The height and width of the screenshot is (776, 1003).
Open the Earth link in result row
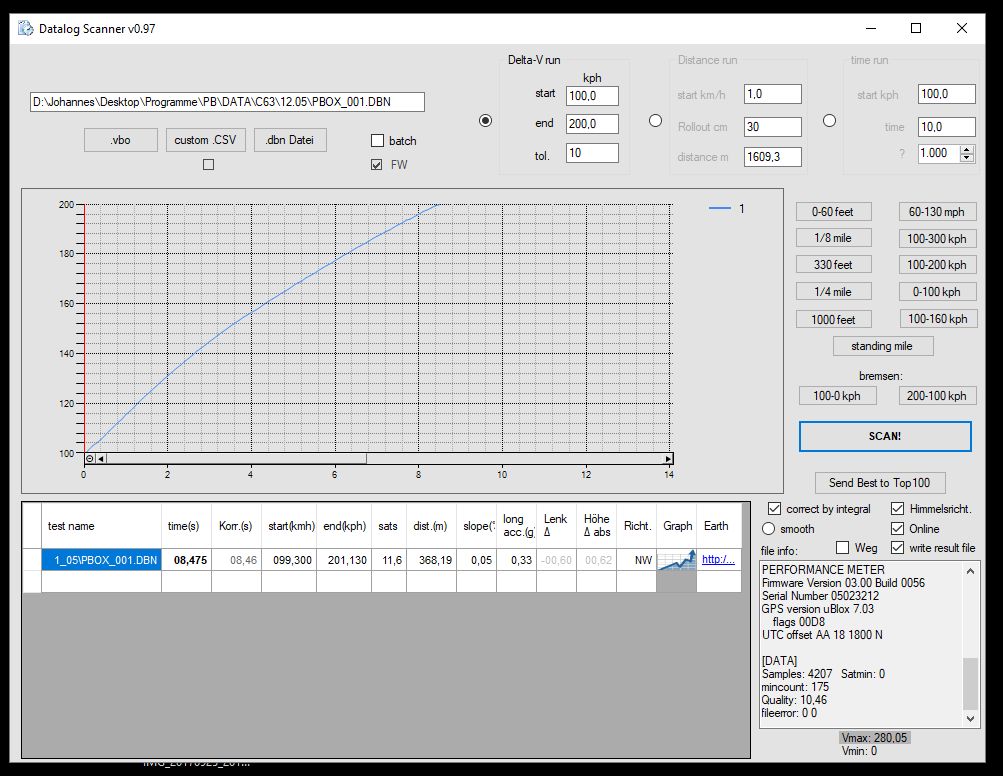(x=718, y=560)
